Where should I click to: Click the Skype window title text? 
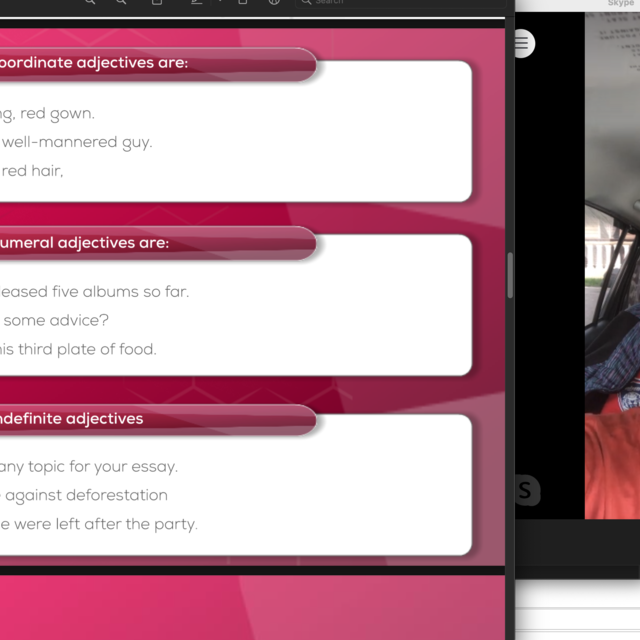click(x=621, y=3)
